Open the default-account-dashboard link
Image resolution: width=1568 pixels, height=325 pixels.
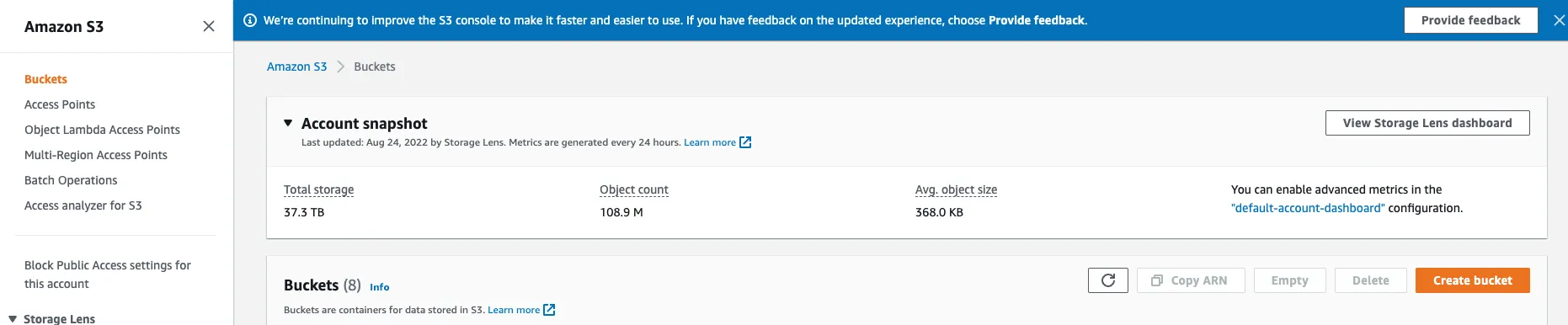1308,208
